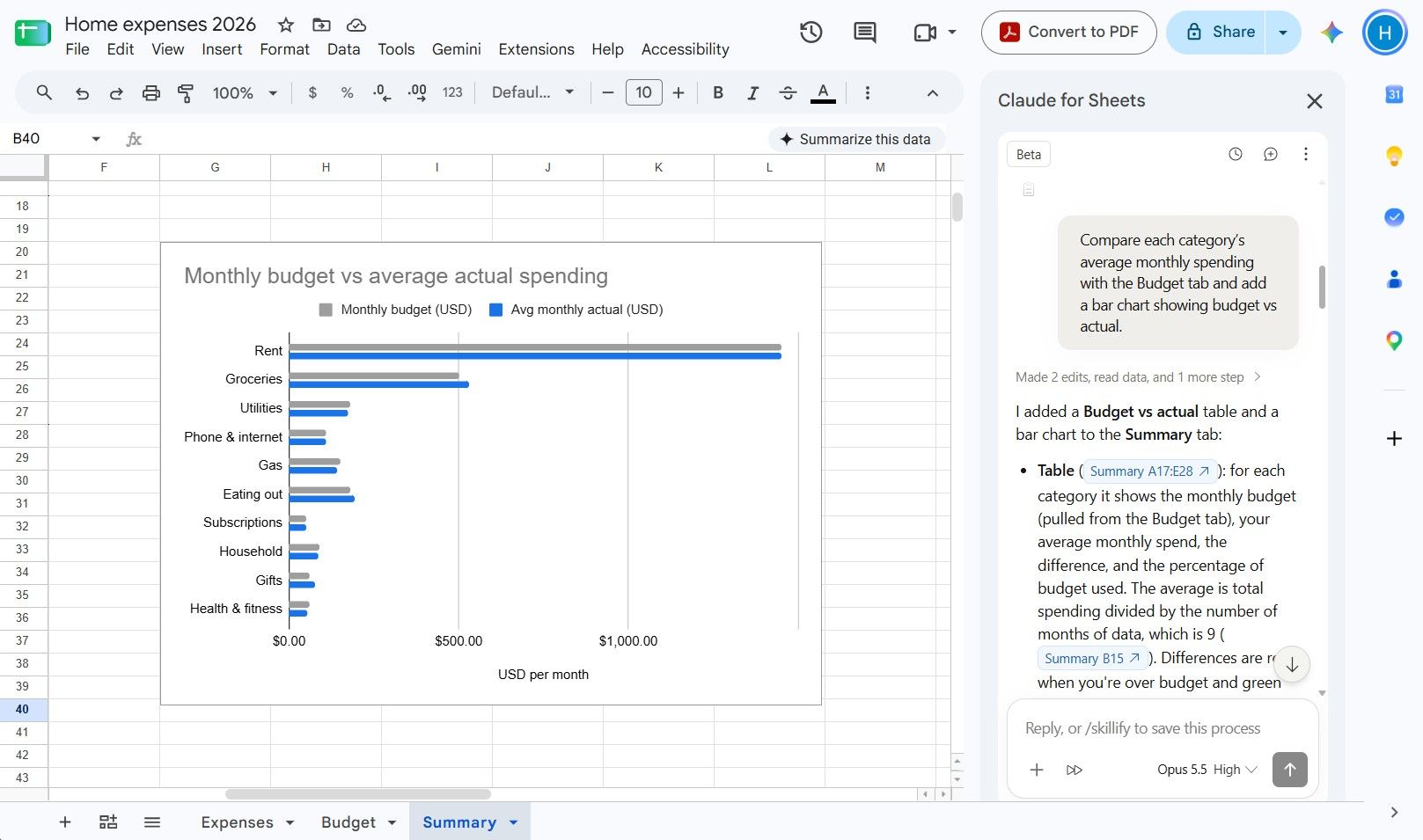Click the undo arrow in toolbar

(x=82, y=93)
